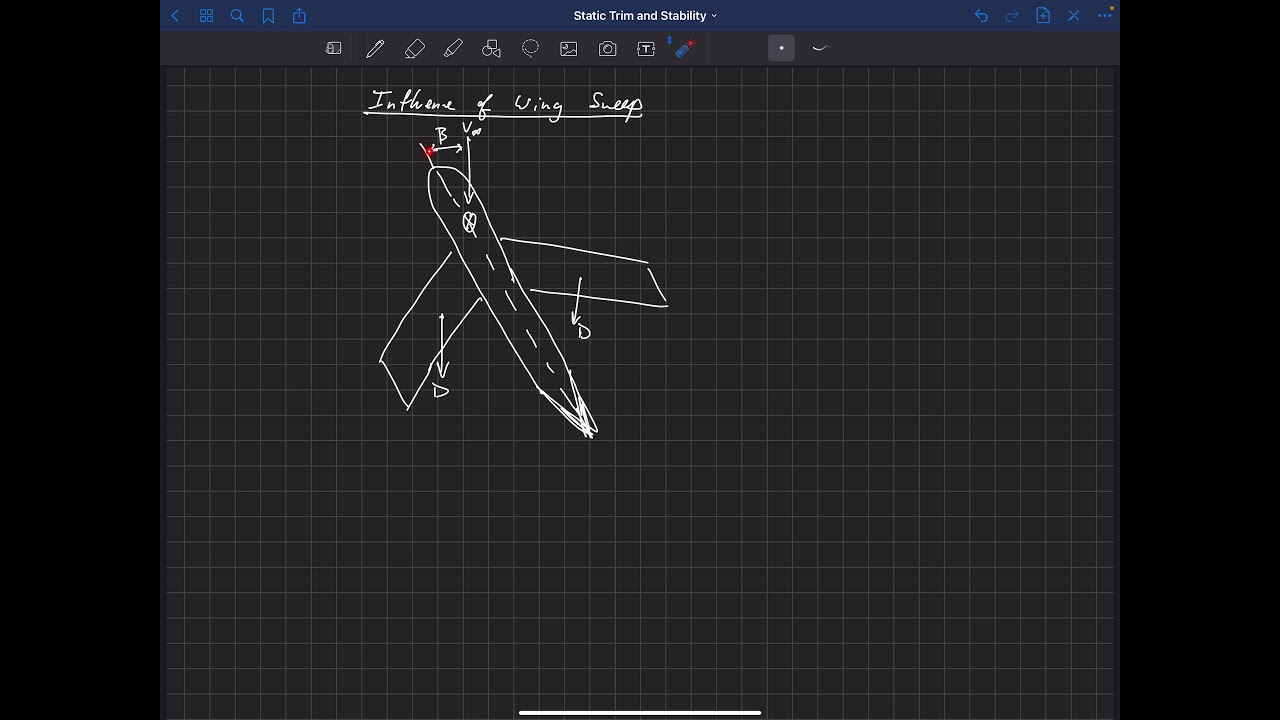Open the camera tool

607,48
